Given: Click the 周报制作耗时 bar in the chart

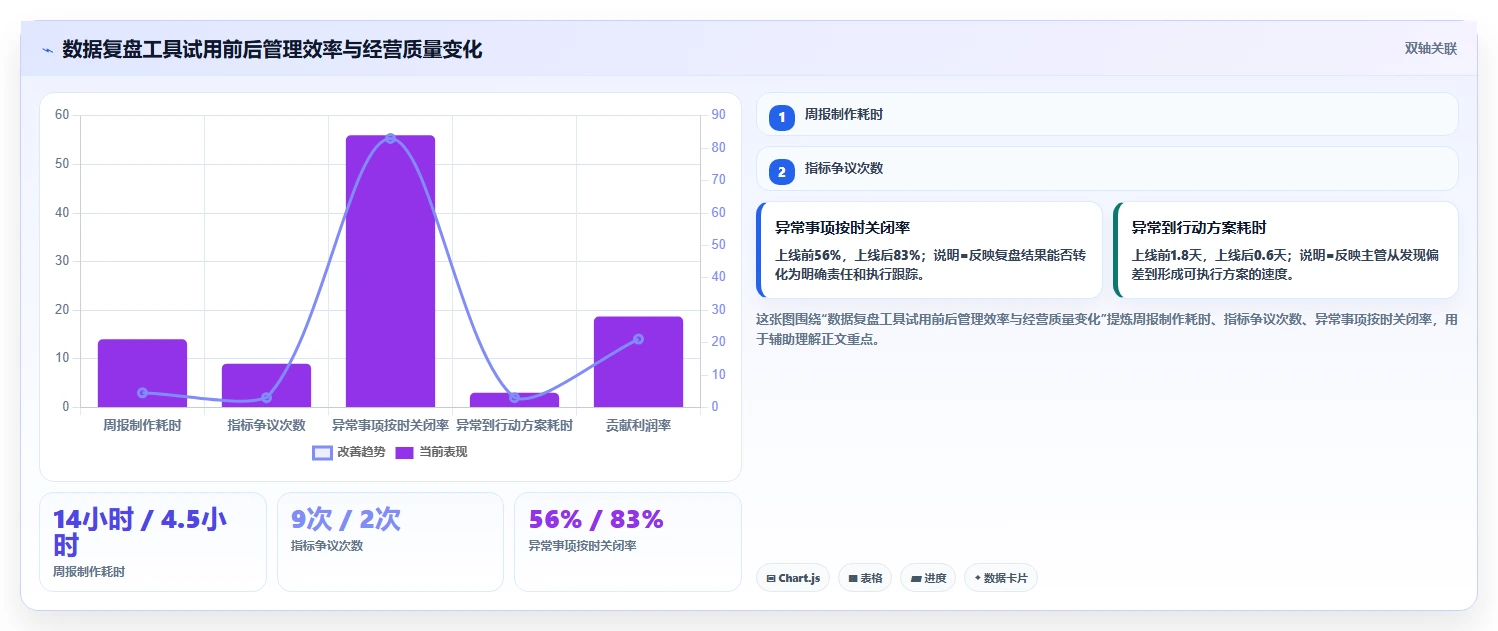Looking at the screenshot, I should [x=142, y=373].
